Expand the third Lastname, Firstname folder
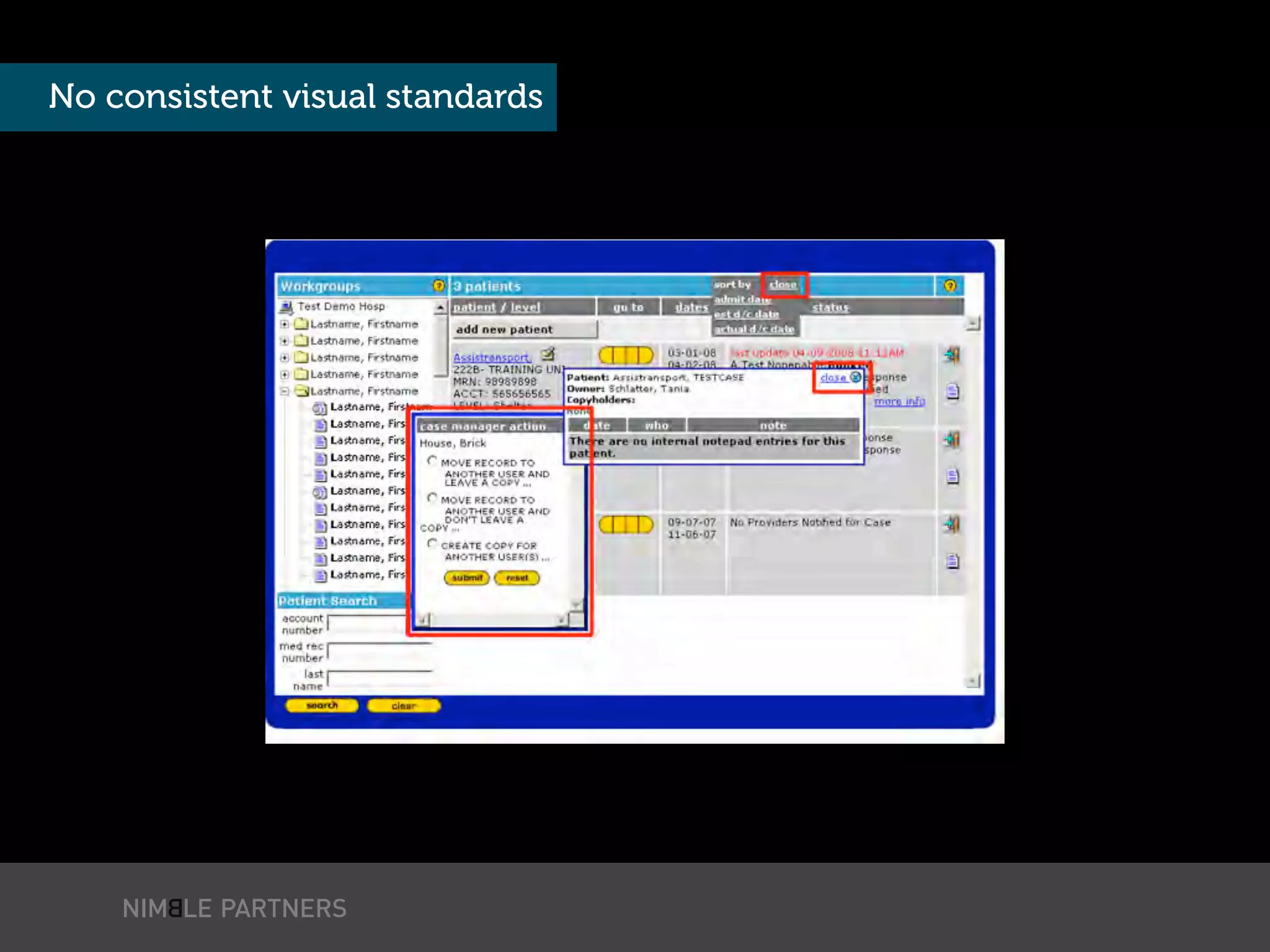 [285, 358]
